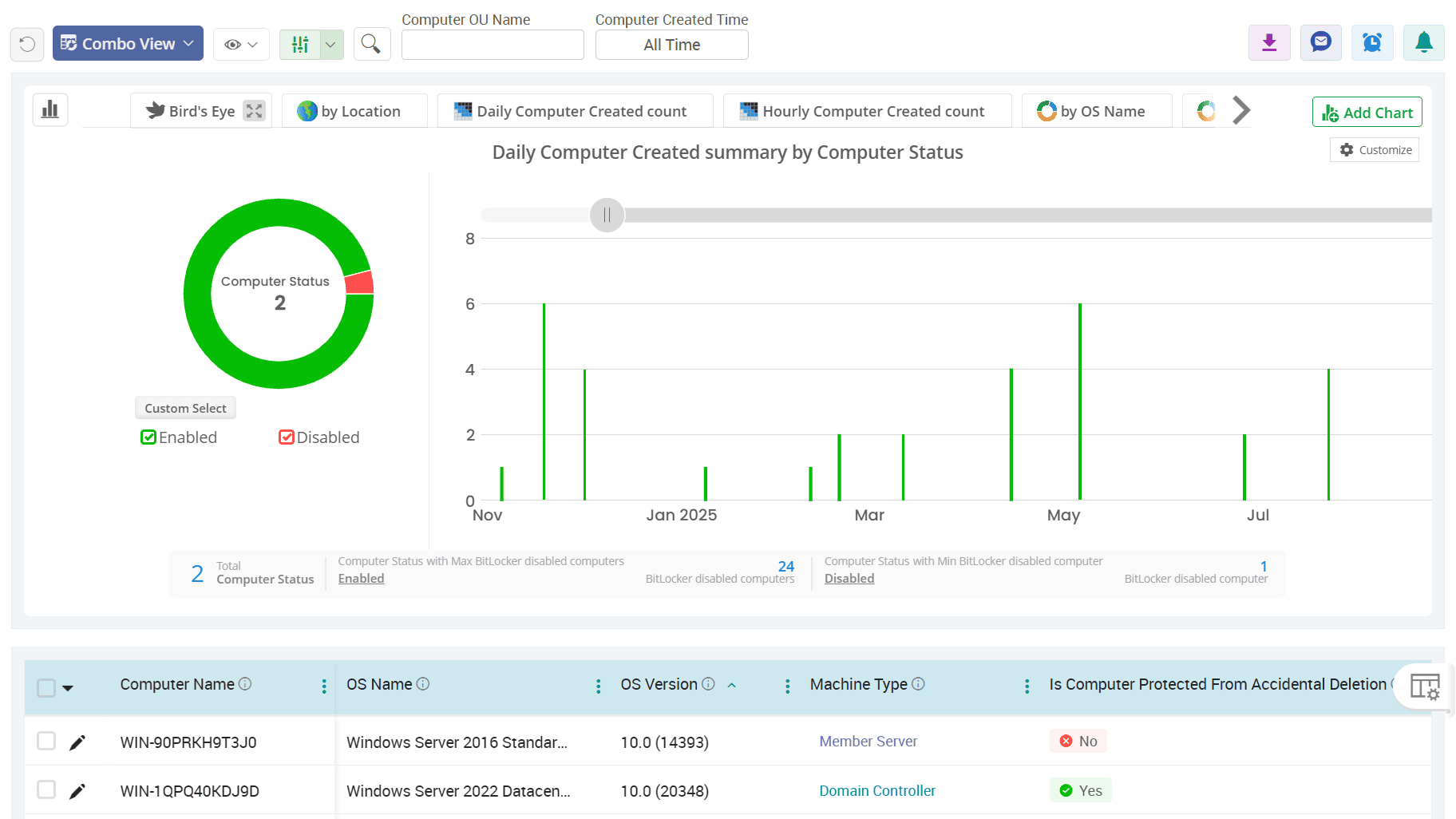Open the eye visibility dropdown
This screenshot has width=1456, height=819.
tap(241, 45)
